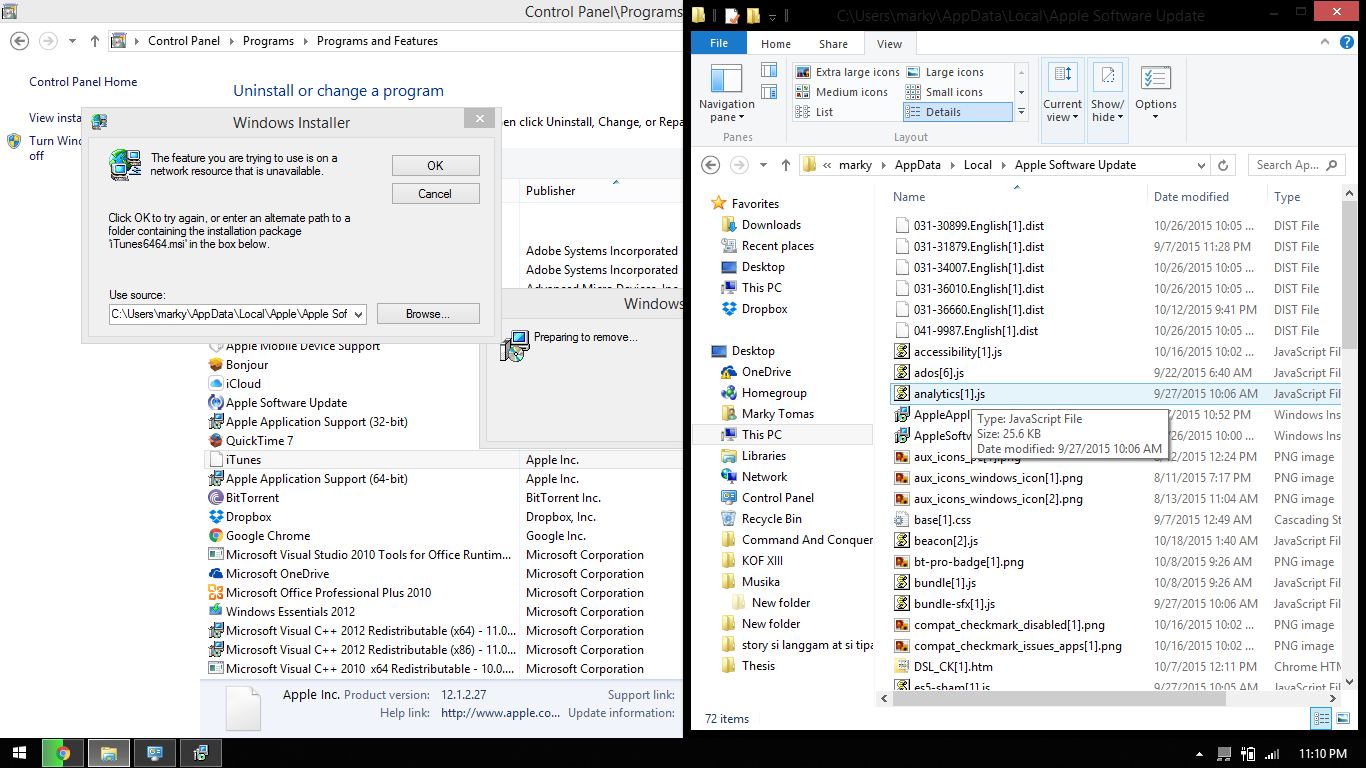Select Homegroup in the navigation pane

(774, 393)
